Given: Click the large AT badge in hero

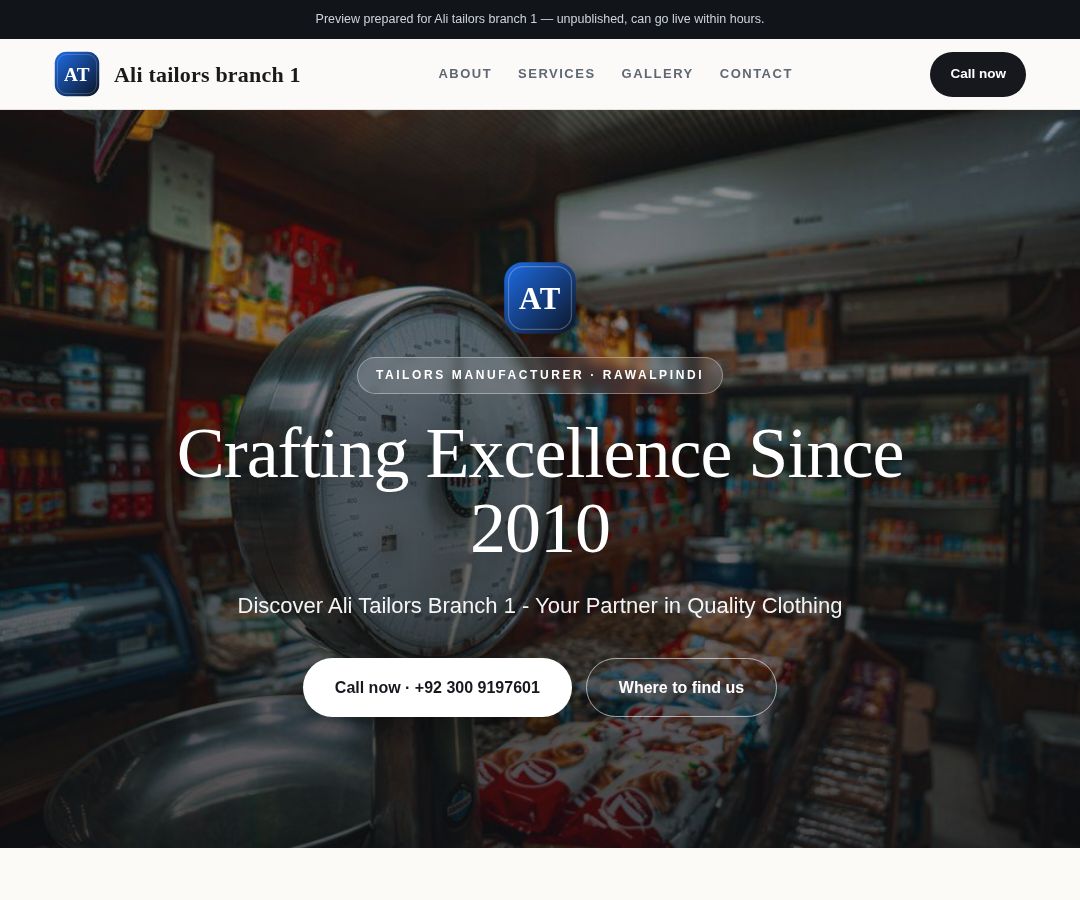Looking at the screenshot, I should click(540, 298).
